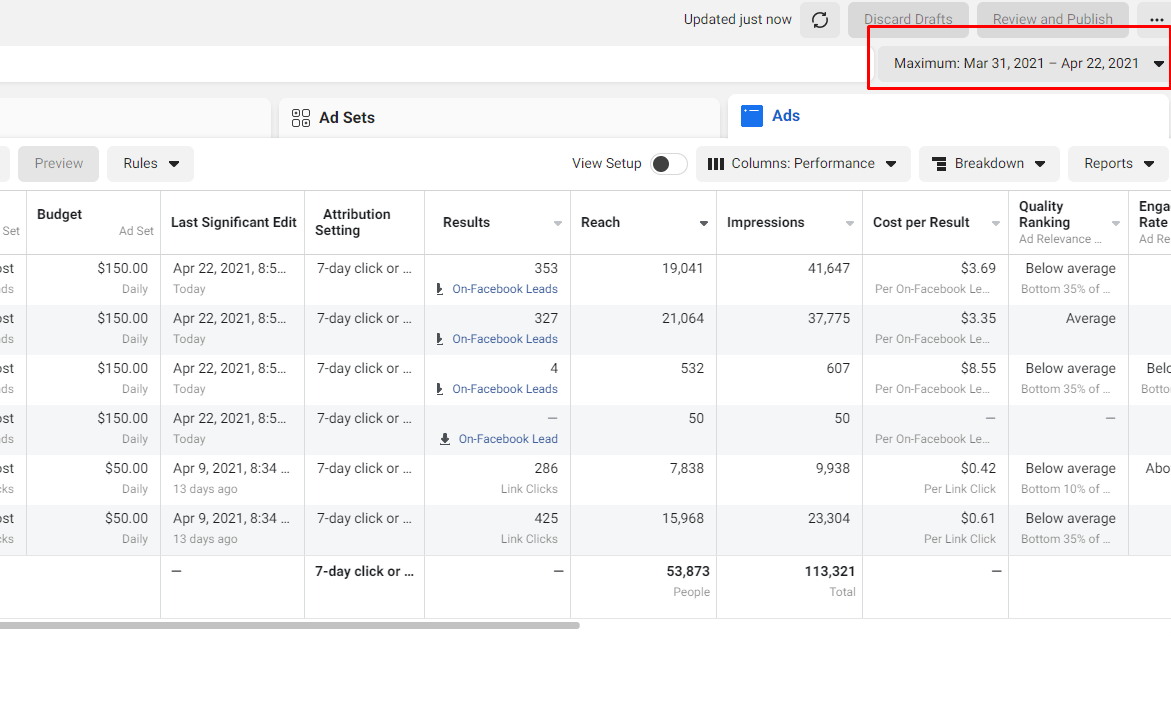Click the blue Ads tab icon
This screenshot has width=1171, height=715.
point(752,116)
